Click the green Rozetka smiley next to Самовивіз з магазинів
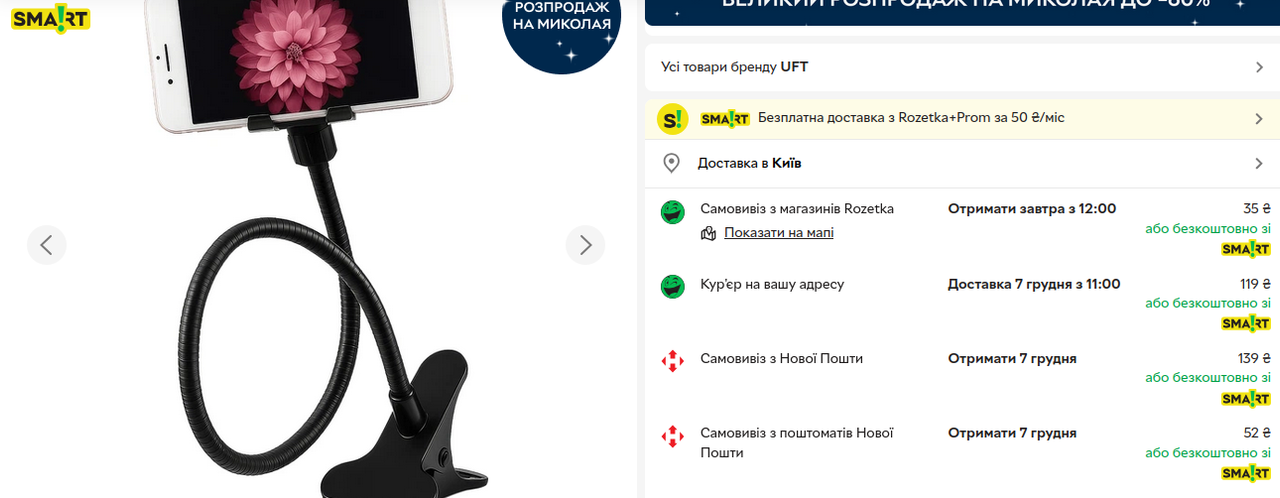The width and height of the screenshot is (1280, 498). (672, 211)
